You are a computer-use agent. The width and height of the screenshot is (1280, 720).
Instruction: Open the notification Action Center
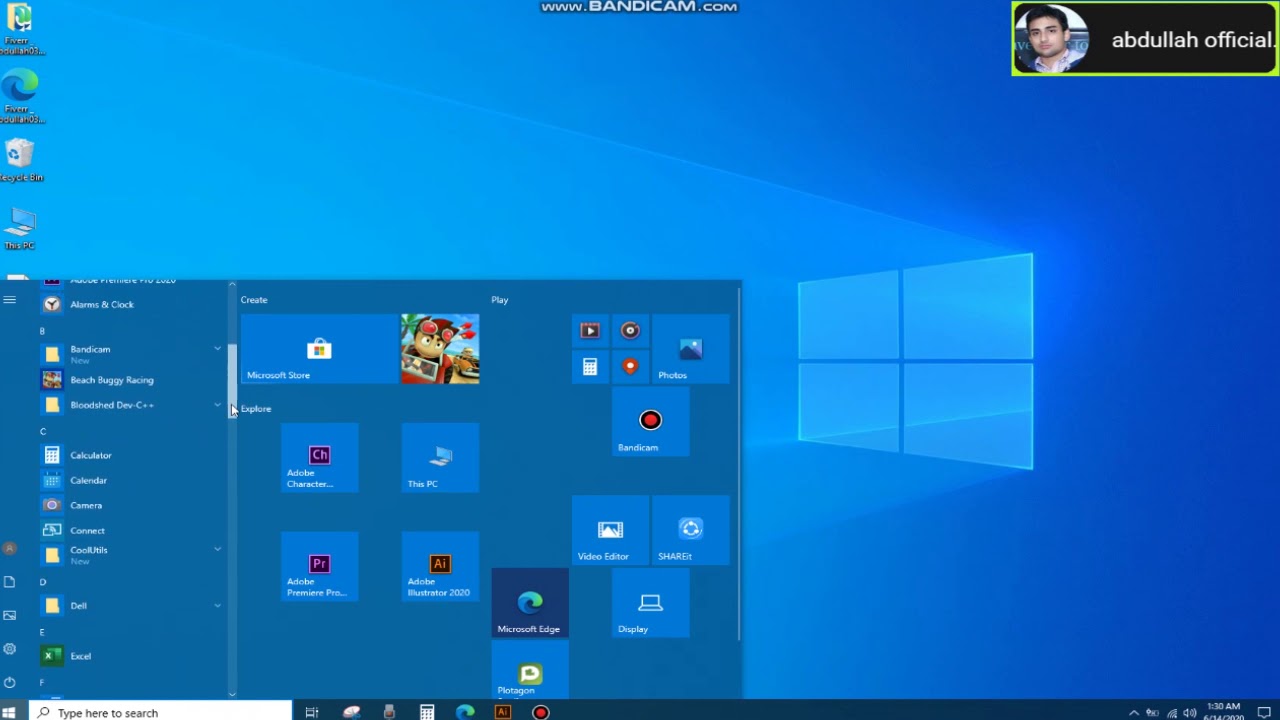[x=1264, y=713]
